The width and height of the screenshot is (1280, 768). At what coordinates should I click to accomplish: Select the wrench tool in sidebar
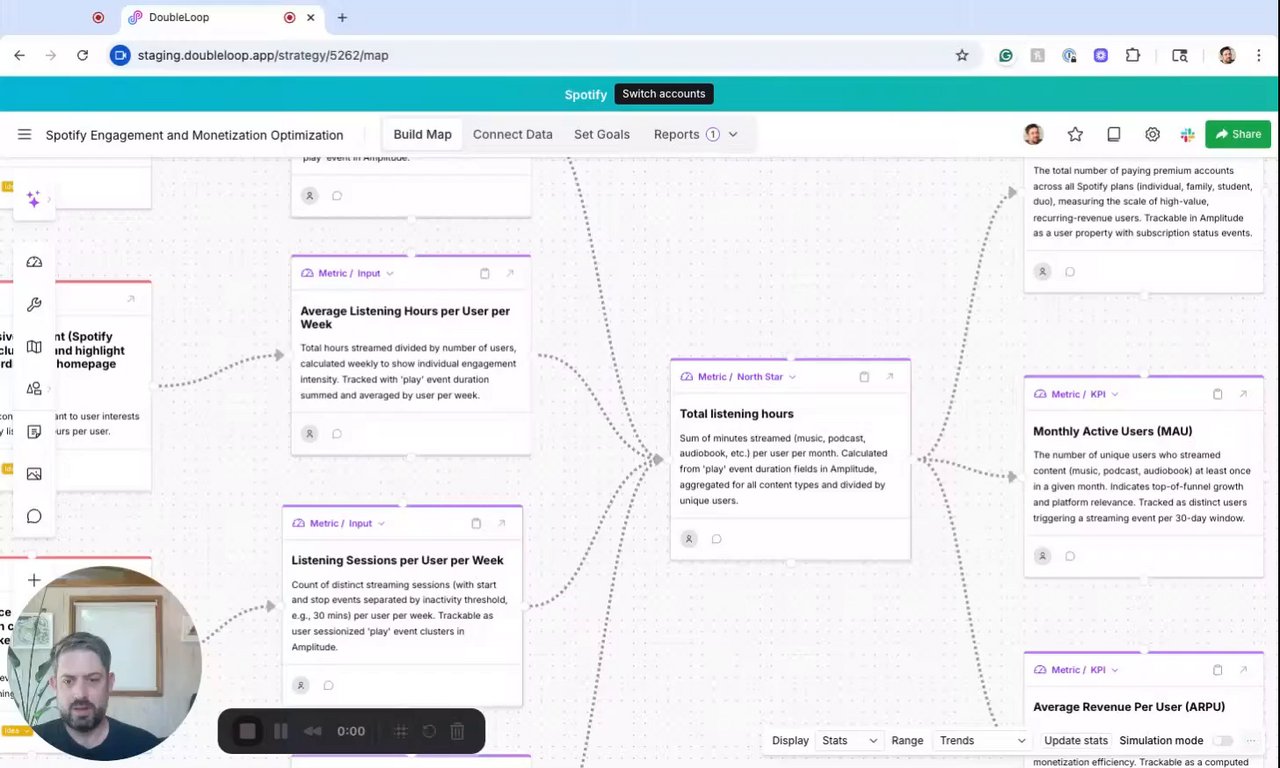(x=34, y=305)
